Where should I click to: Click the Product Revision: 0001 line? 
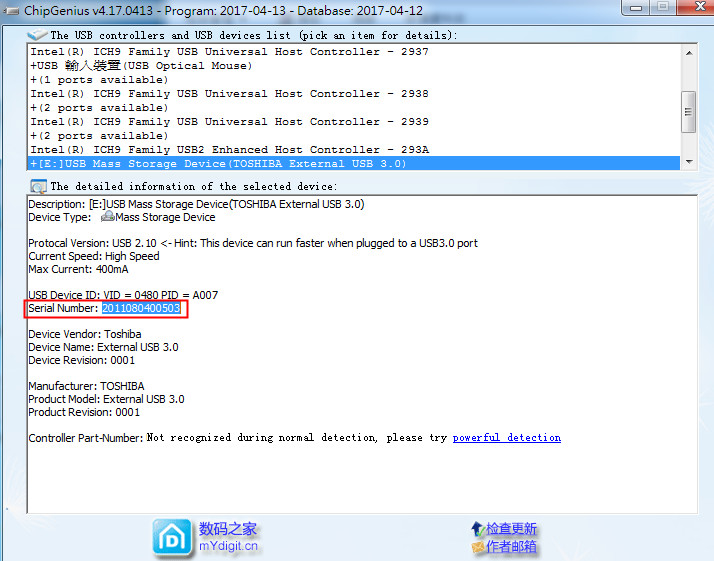[84, 412]
